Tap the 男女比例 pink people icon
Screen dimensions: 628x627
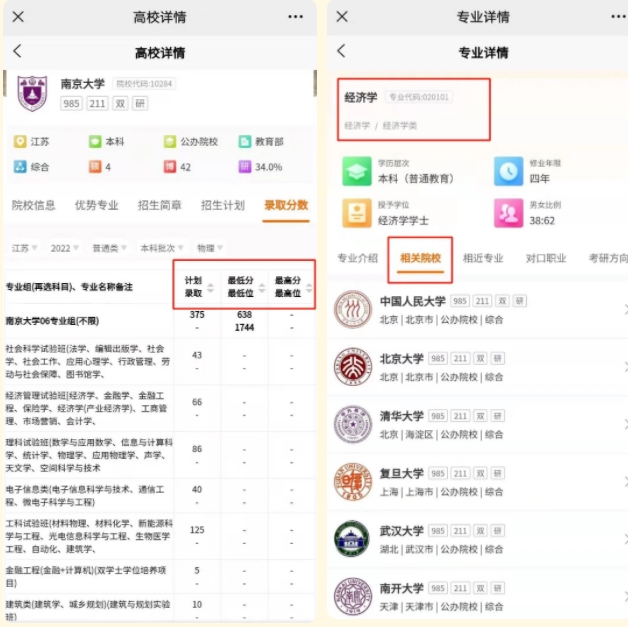click(508, 212)
